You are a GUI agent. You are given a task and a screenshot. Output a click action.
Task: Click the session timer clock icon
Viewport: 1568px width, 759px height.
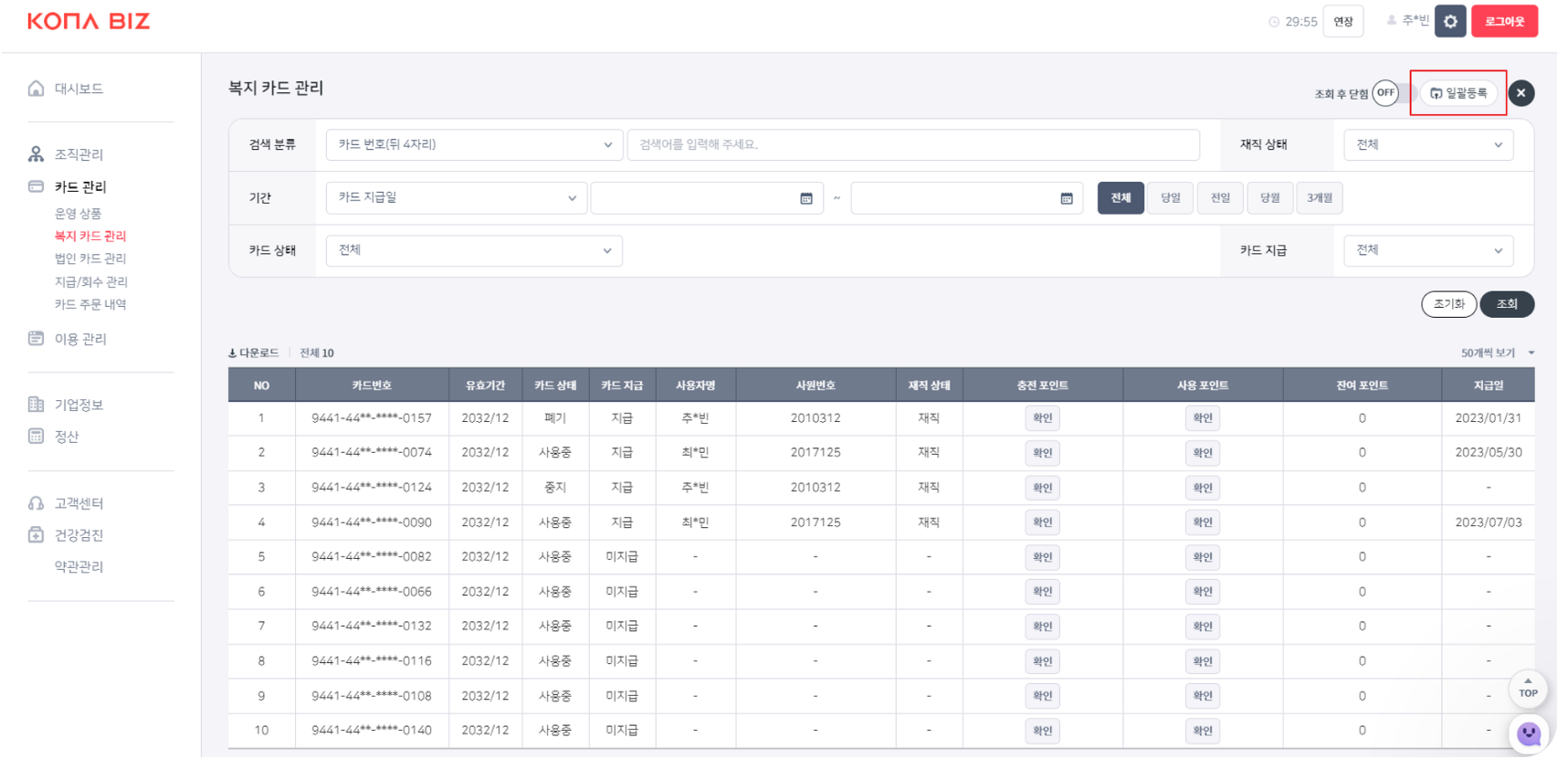[1274, 22]
